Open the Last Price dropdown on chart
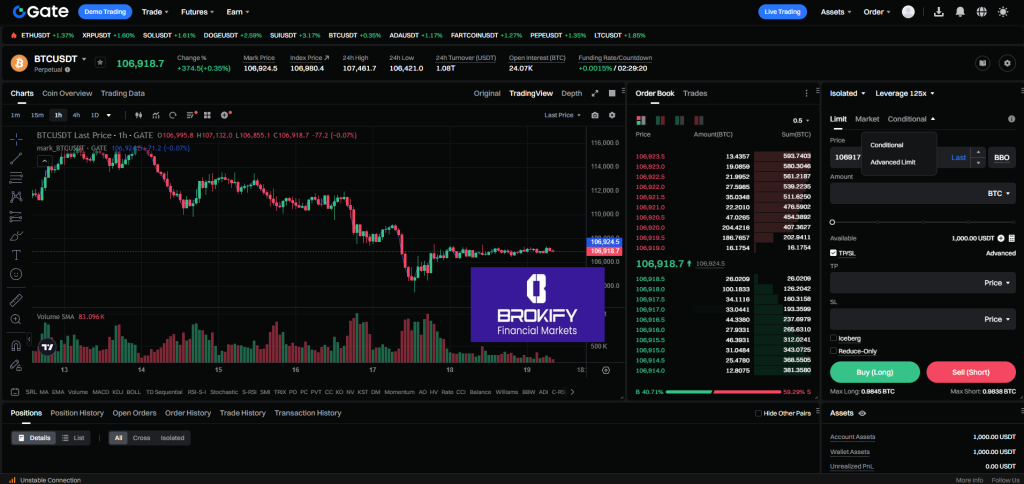This screenshot has width=1024, height=484. (562, 115)
